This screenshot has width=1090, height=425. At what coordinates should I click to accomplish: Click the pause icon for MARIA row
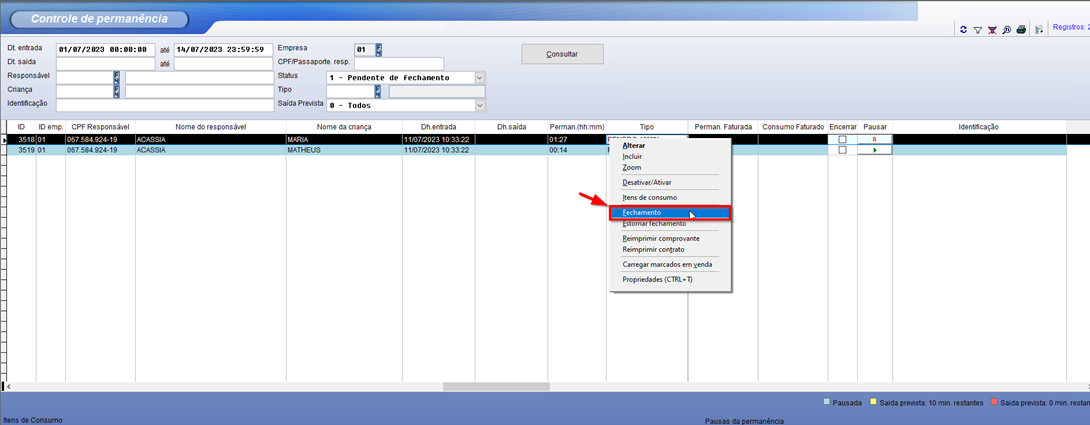click(x=875, y=140)
